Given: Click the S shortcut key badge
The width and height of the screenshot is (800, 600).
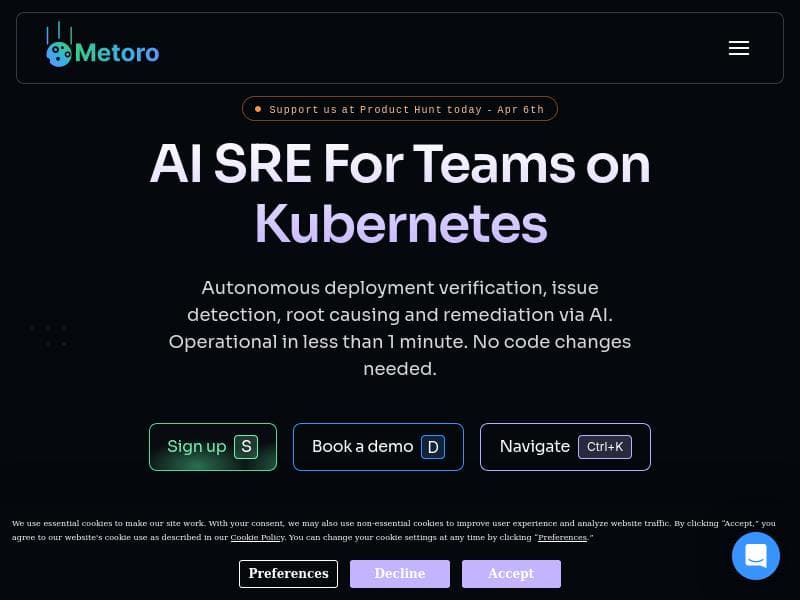Looking at the screenshot, I should point(246,447).
